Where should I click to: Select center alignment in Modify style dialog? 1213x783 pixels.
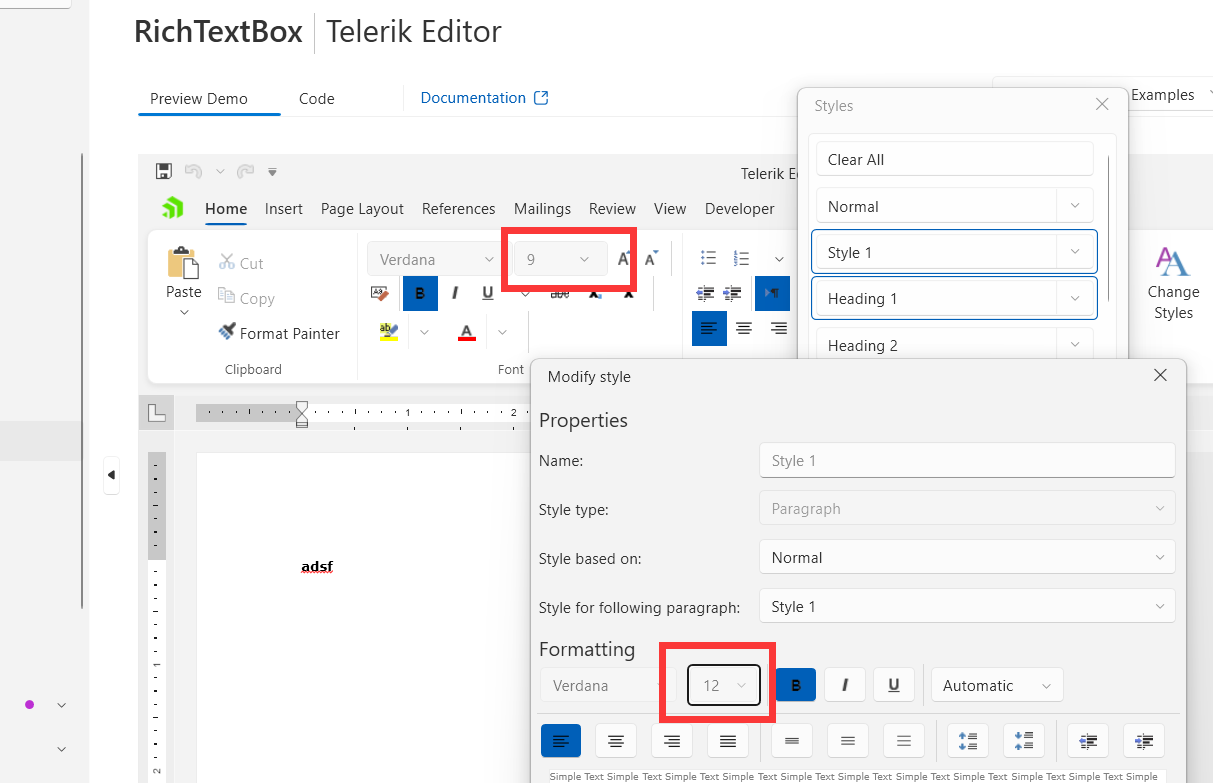(x=616, y=741)
